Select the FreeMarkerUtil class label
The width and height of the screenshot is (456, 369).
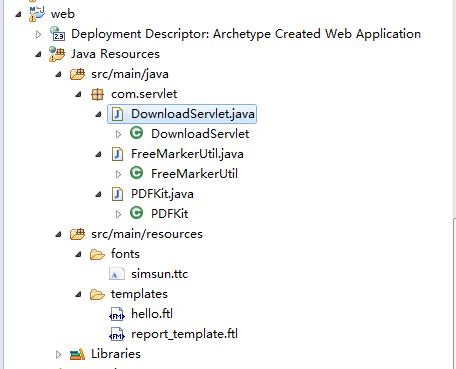(194, 174)
